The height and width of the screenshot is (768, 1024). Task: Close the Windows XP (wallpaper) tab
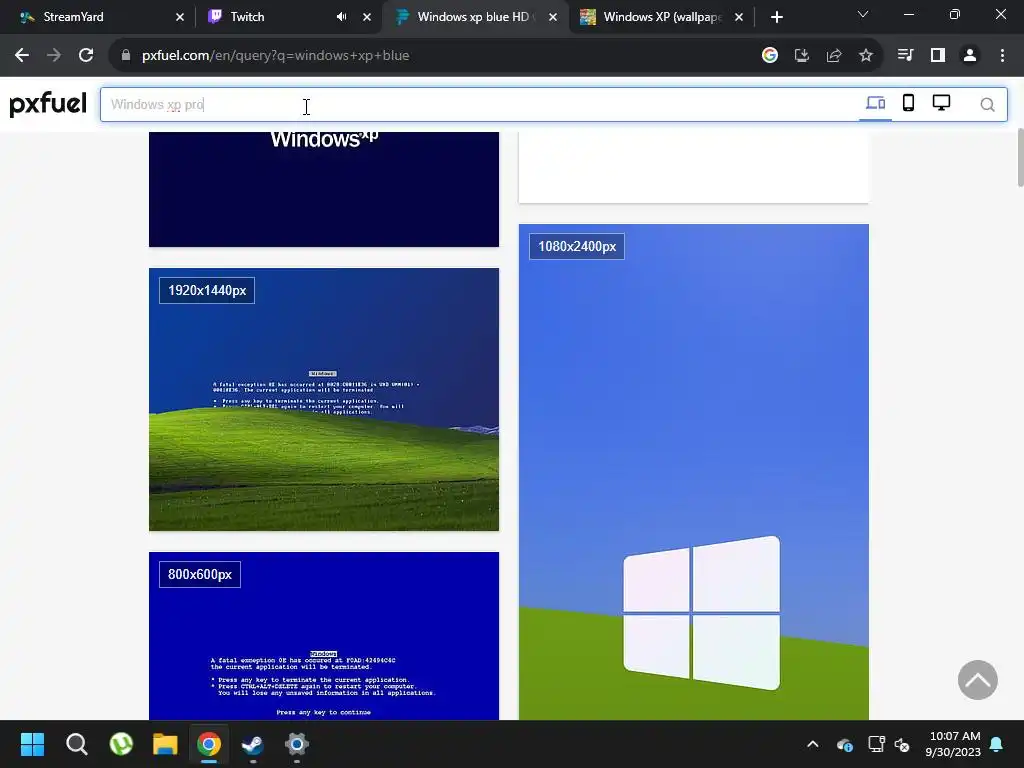point(739,17)
